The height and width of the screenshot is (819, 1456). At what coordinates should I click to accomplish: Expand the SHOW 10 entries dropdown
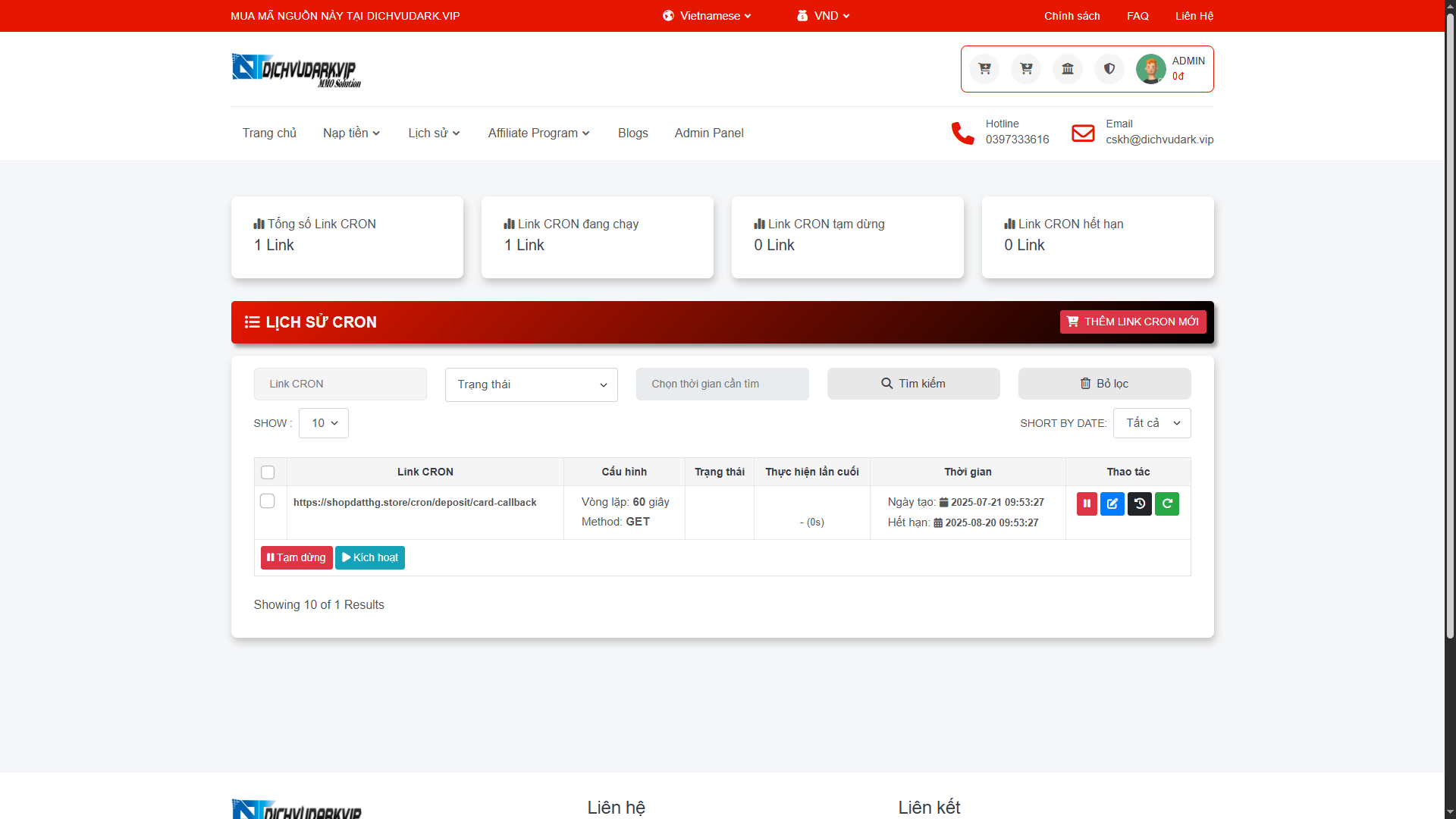click(324, 423)
